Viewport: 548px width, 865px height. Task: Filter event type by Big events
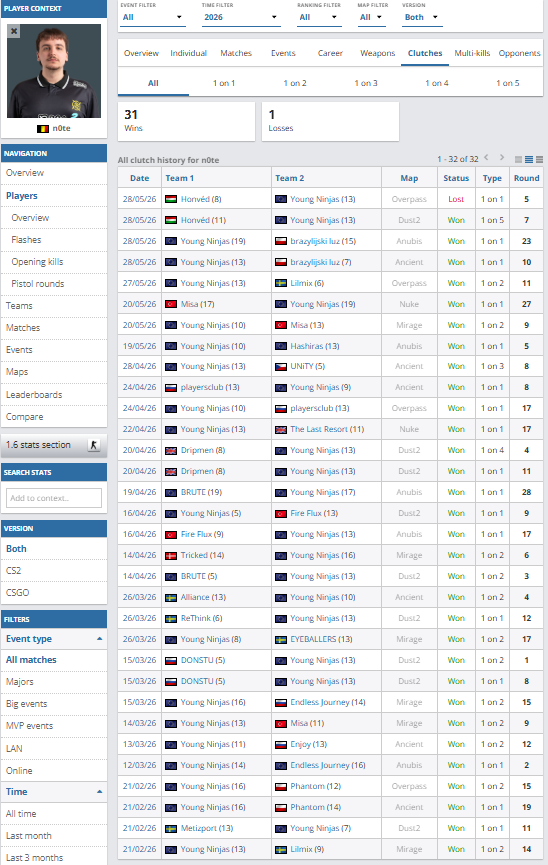pos(54,704)
